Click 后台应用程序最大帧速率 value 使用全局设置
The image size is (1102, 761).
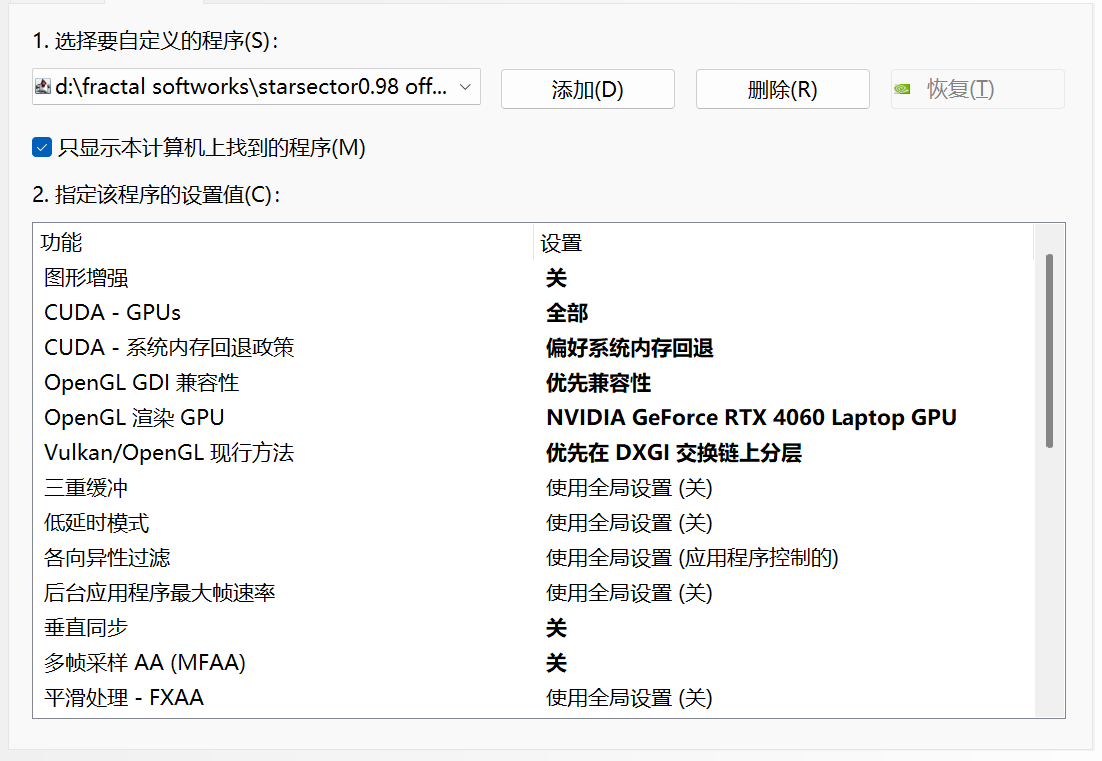[629, 593]
